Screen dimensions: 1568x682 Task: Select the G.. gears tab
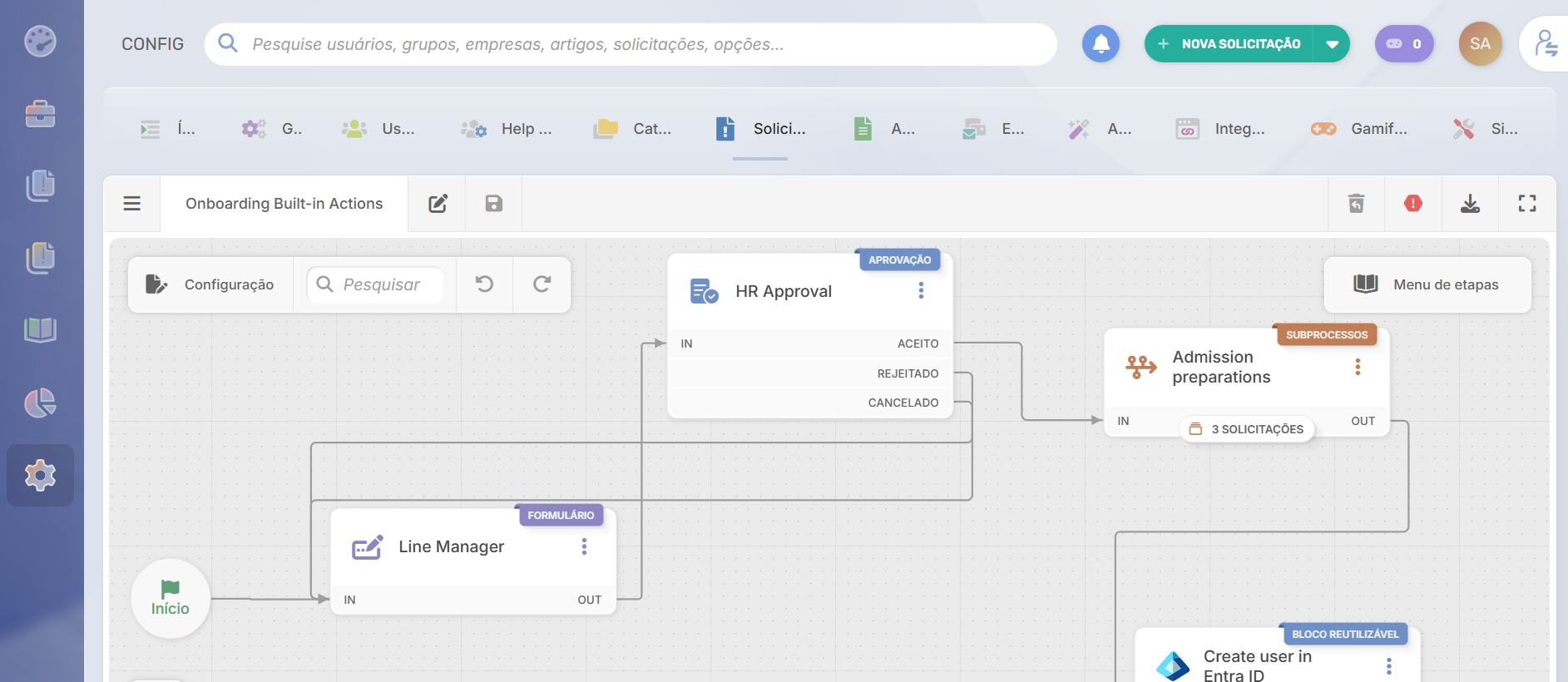pyautogui.click(x=272, y=129)
